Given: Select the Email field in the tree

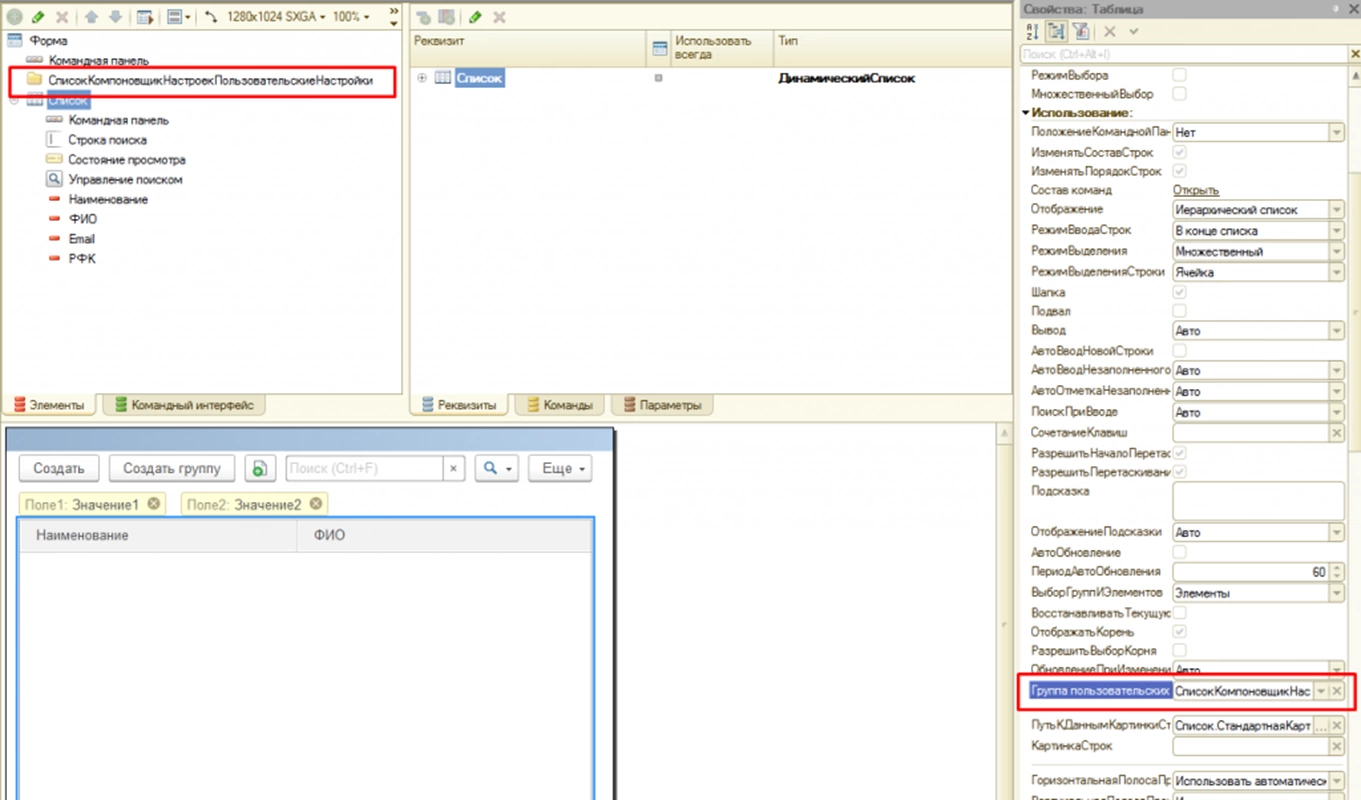Looking at the screenshot, I should tap(82, 239).
